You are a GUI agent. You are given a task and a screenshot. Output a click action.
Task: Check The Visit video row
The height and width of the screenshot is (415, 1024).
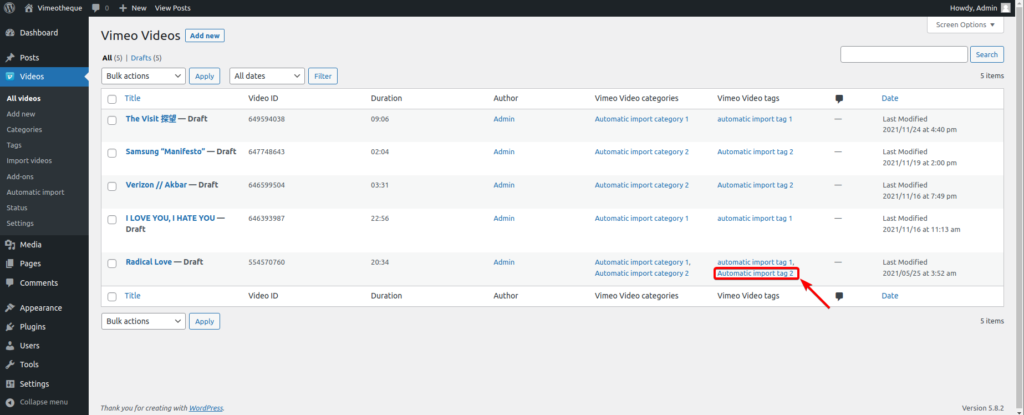click(112, 120)
